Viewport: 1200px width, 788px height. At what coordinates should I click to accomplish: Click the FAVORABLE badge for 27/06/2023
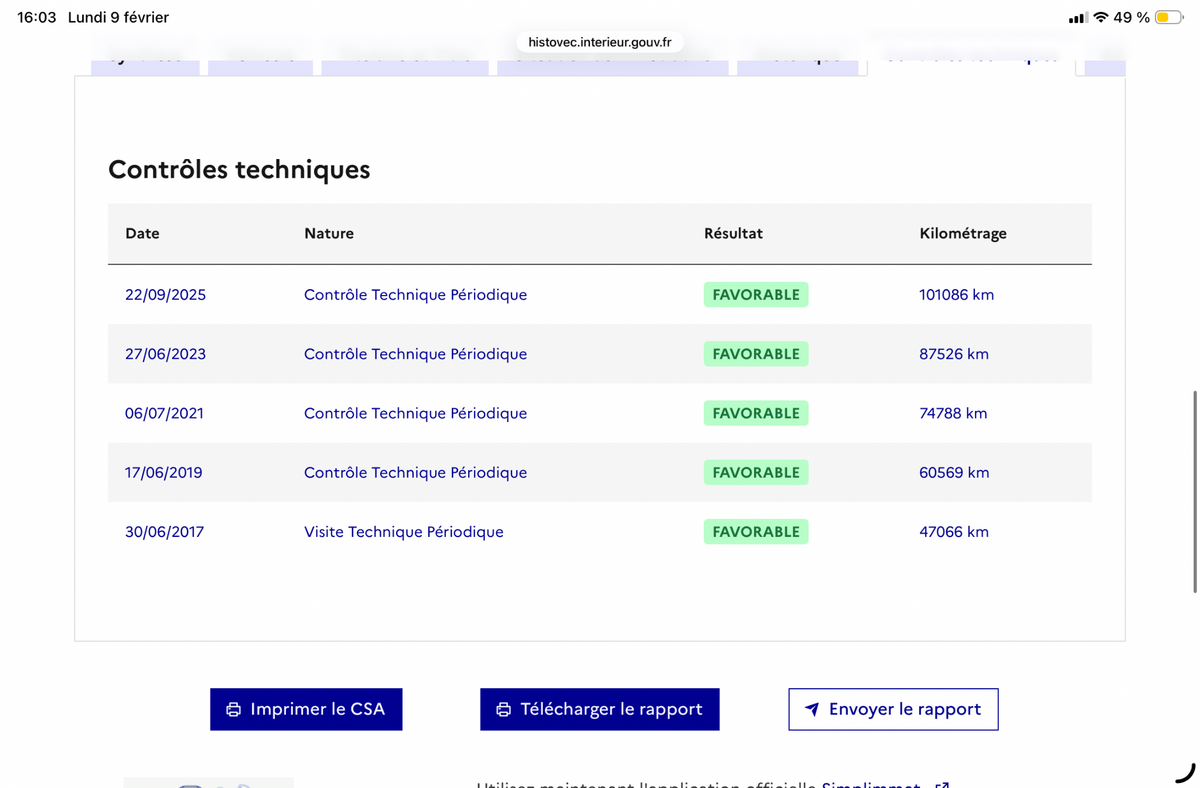[x=756, y=354]
